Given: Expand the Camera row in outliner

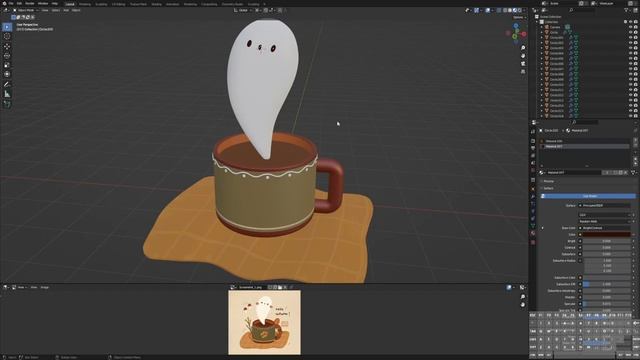Looking at the screenshot, I should point(542,27).
